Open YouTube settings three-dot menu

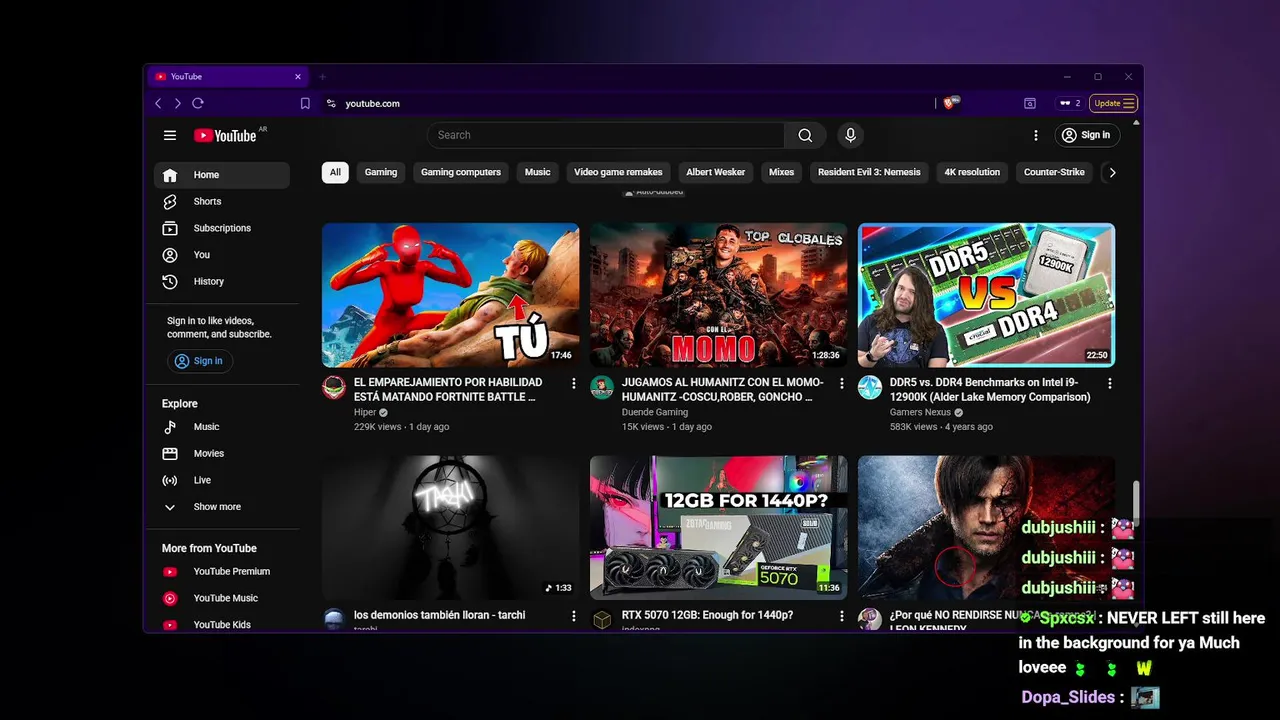(1036, 135)
